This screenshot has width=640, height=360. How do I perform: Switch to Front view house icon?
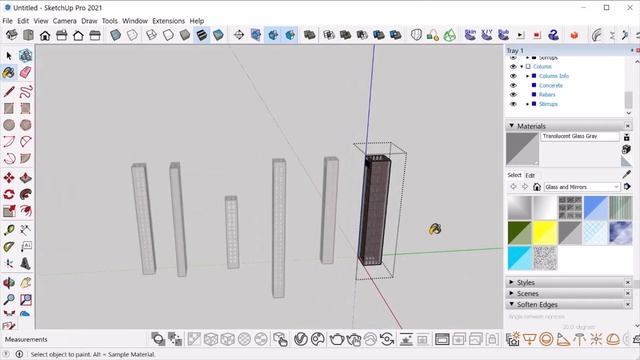coord(45,35)
